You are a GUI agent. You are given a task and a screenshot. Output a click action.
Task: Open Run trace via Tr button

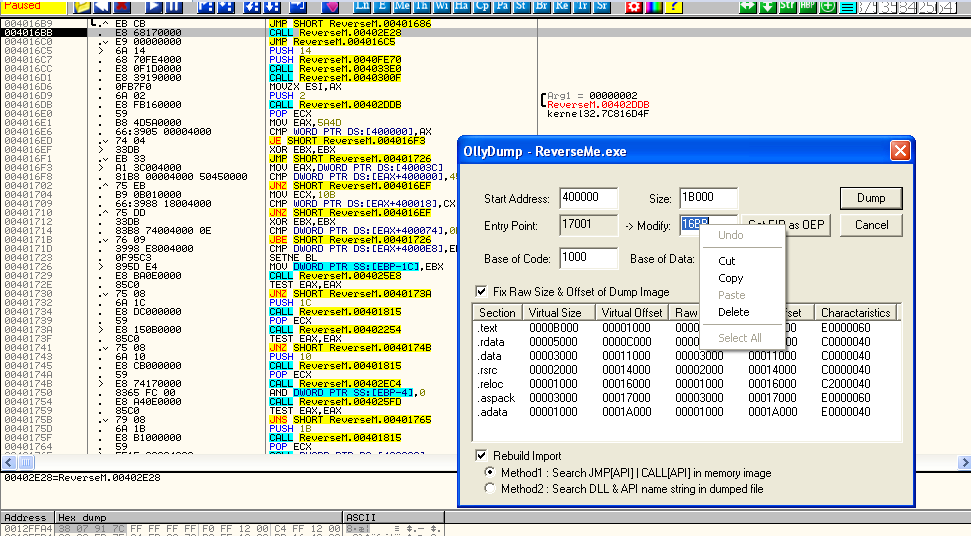(581, 7)
